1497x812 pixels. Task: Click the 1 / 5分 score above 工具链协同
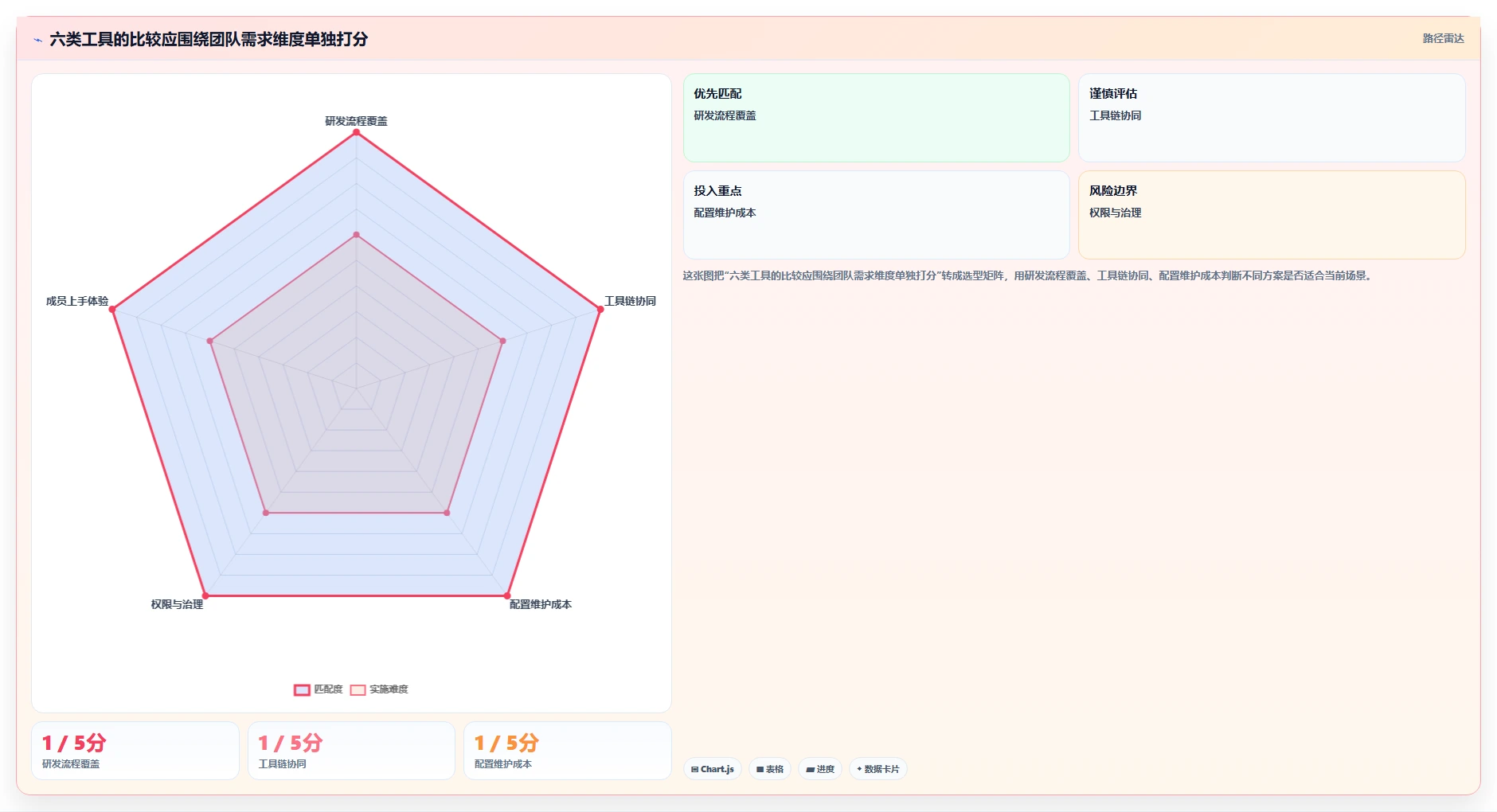point(291,743)
